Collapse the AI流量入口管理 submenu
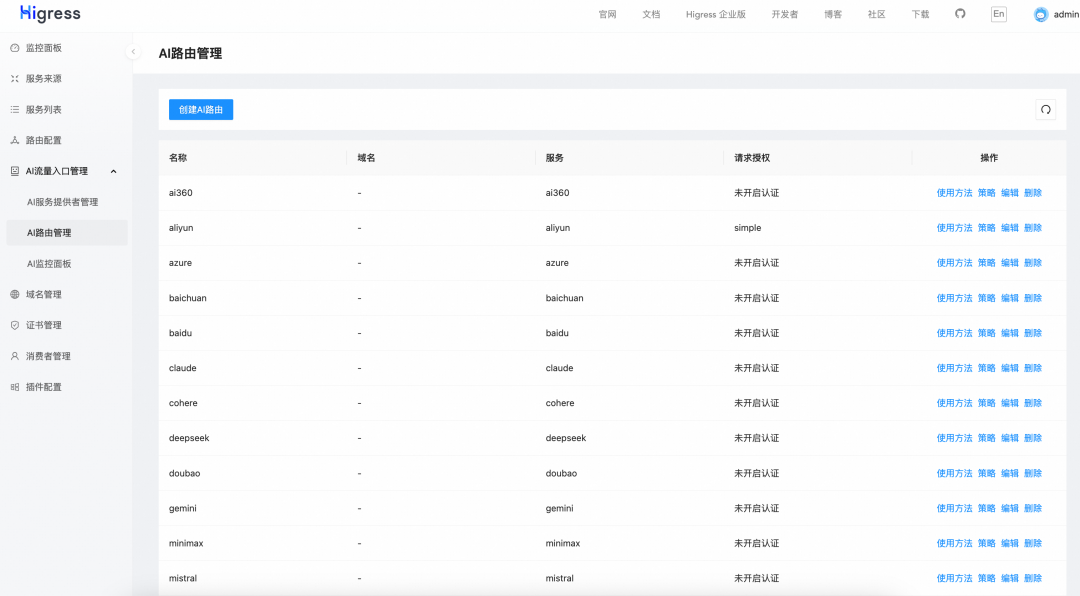The height and width of the screenshot is (596, 1080). (x=113, y=171)
